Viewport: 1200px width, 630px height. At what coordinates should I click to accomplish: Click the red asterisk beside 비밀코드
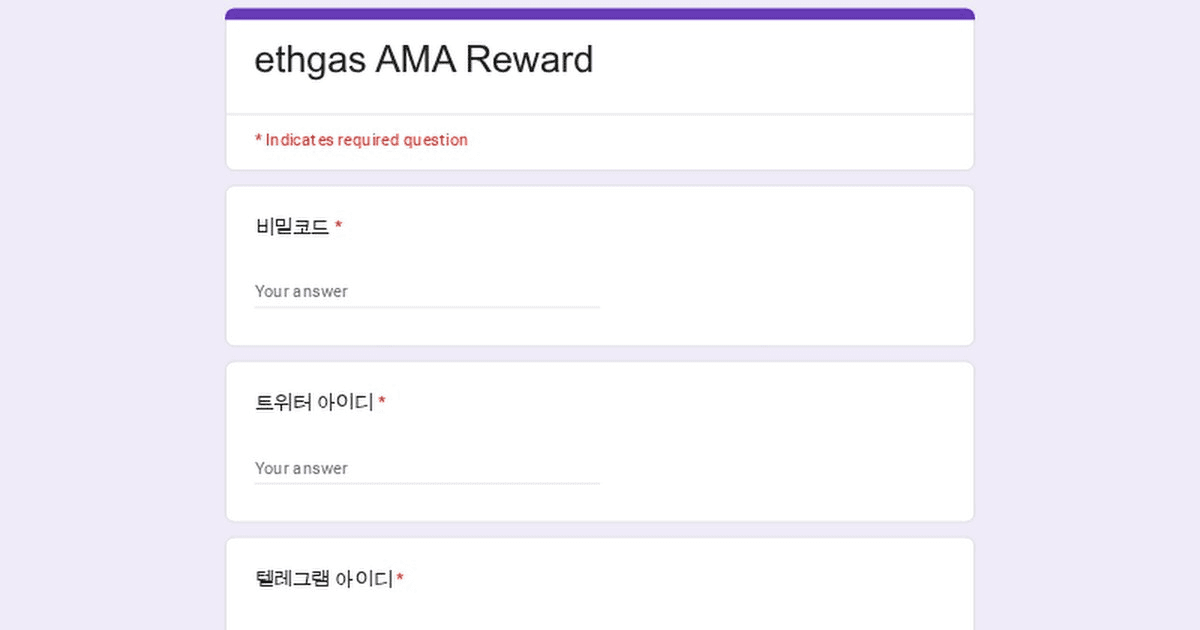pyautogui.click(x=339, y=227)
